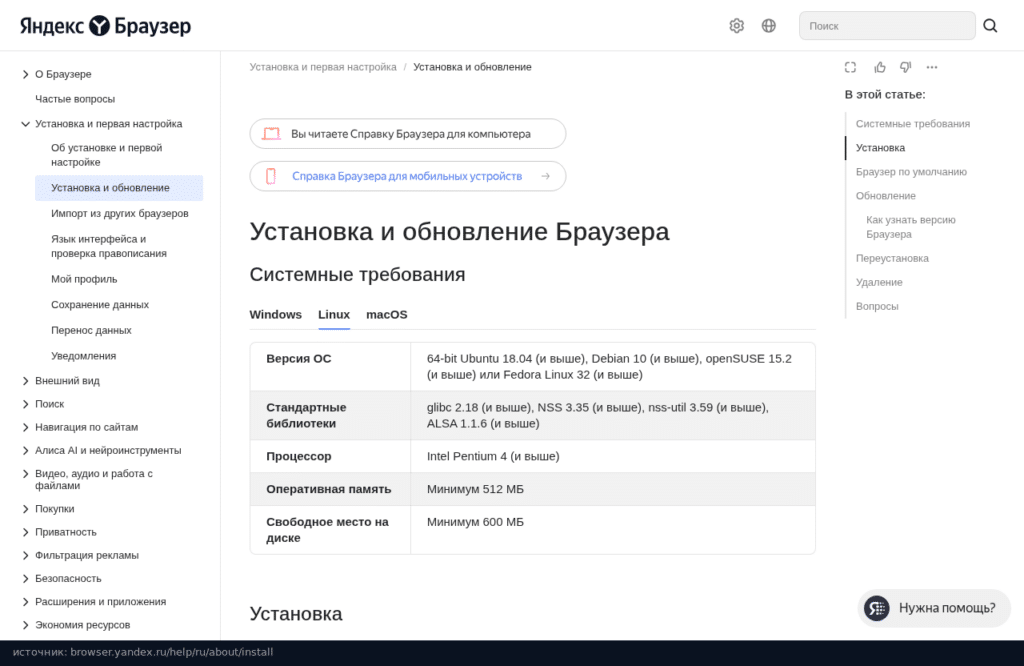Click 'Вы читаете Справку Браузера для компьютера' banner
This screenshot has width=1024, height=666.
[x=408, y=134]
